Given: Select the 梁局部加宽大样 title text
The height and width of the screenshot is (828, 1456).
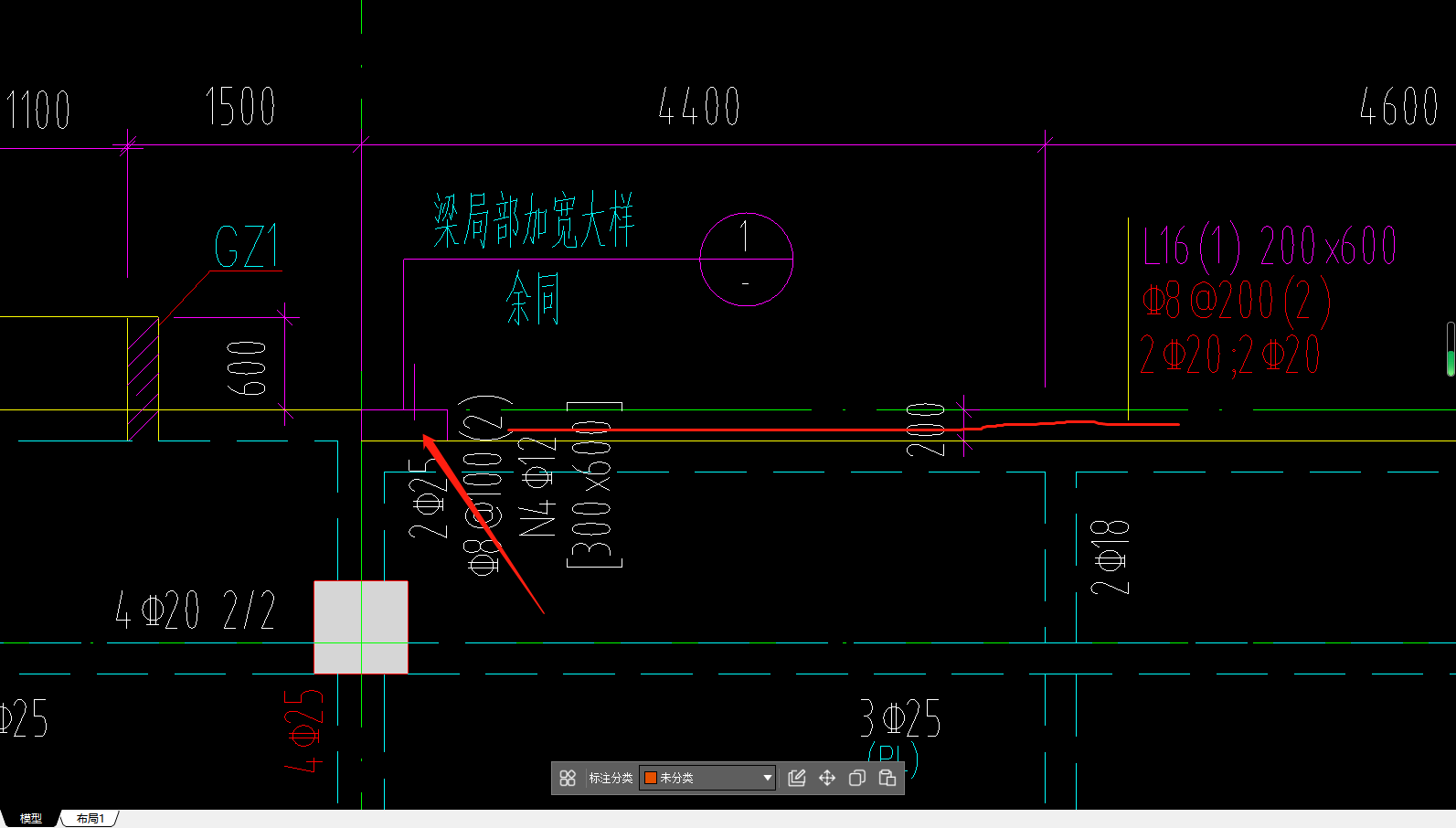Looking at the screenshot, I should [x=534, y=220].
